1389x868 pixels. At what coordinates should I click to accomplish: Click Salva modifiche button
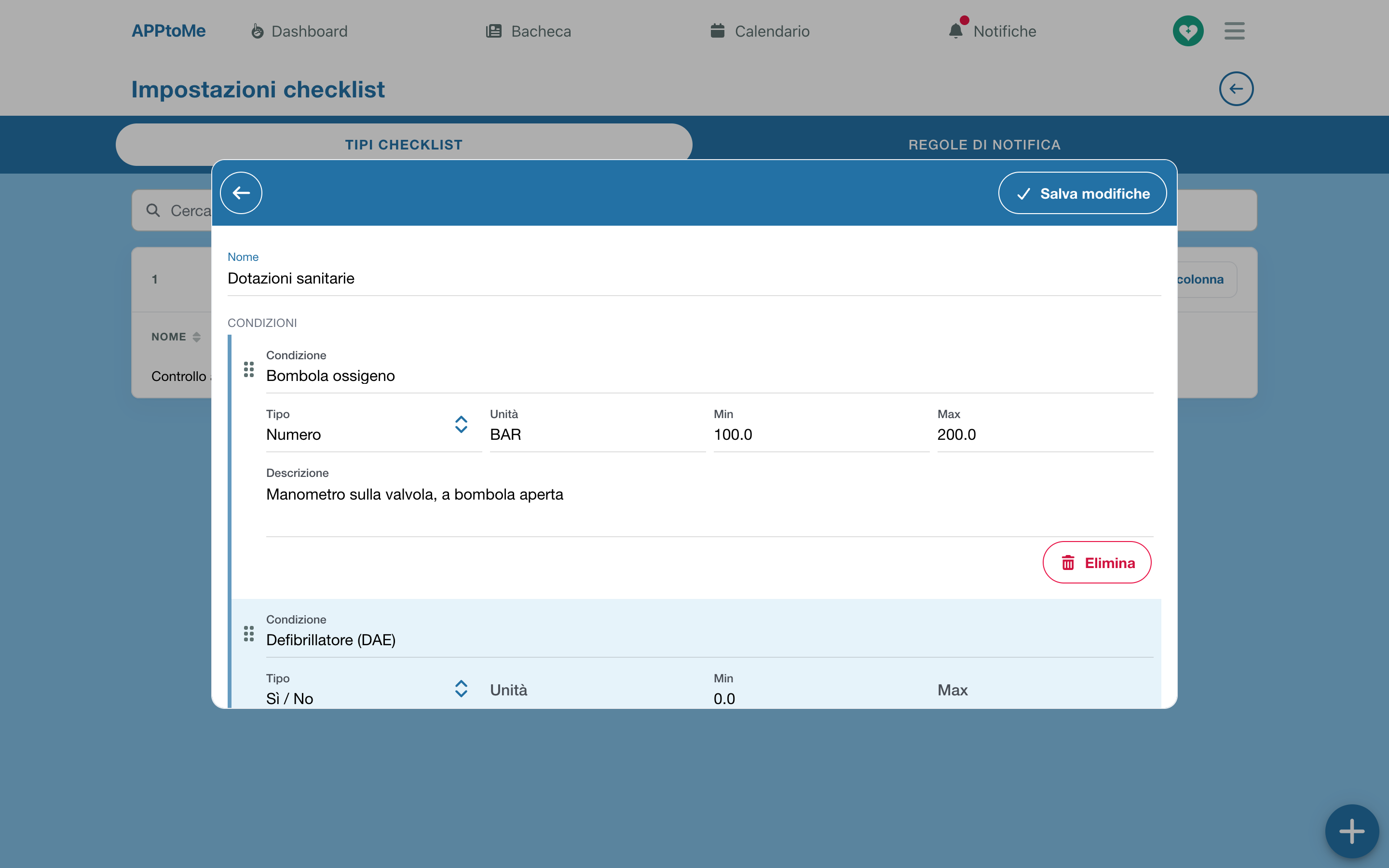(x=1082, y=193)
